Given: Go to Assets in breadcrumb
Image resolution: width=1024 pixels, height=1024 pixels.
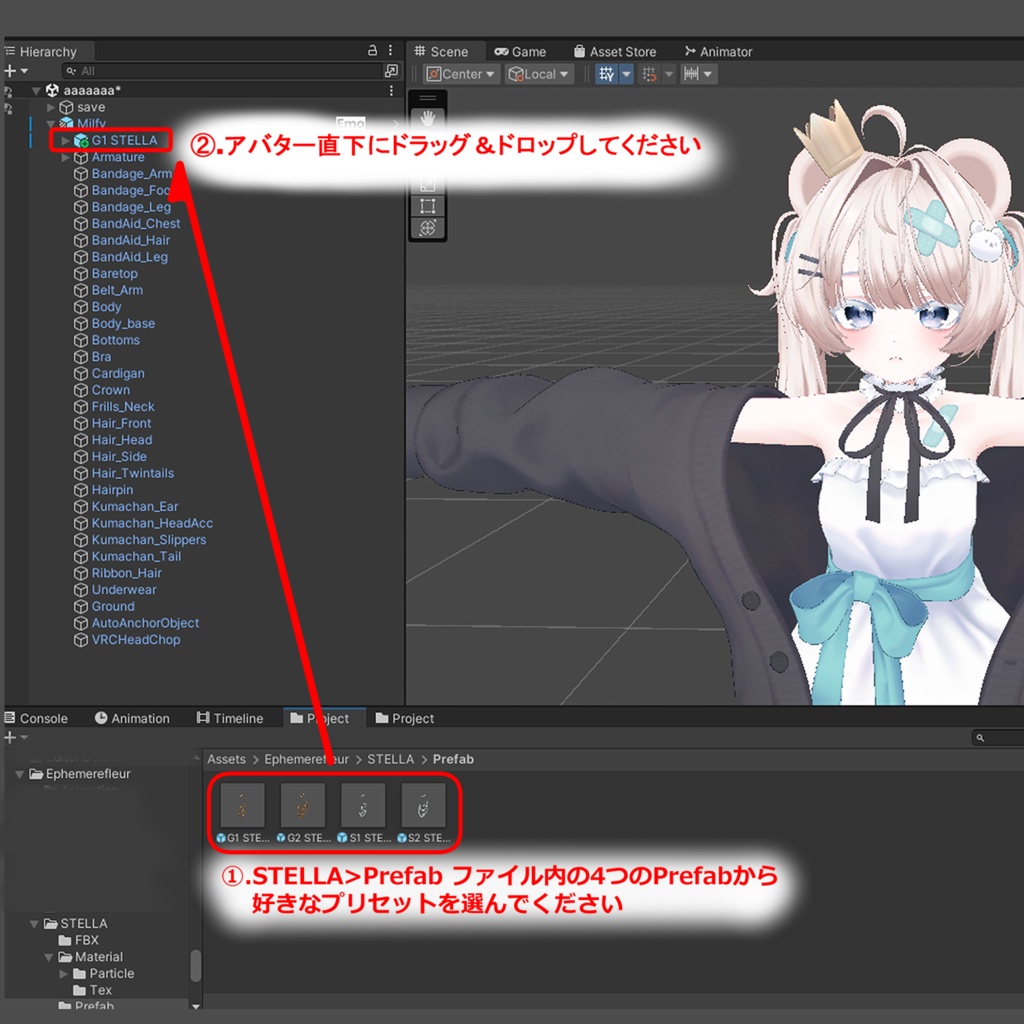Looking at the screenshot, I should pos(226,760).
